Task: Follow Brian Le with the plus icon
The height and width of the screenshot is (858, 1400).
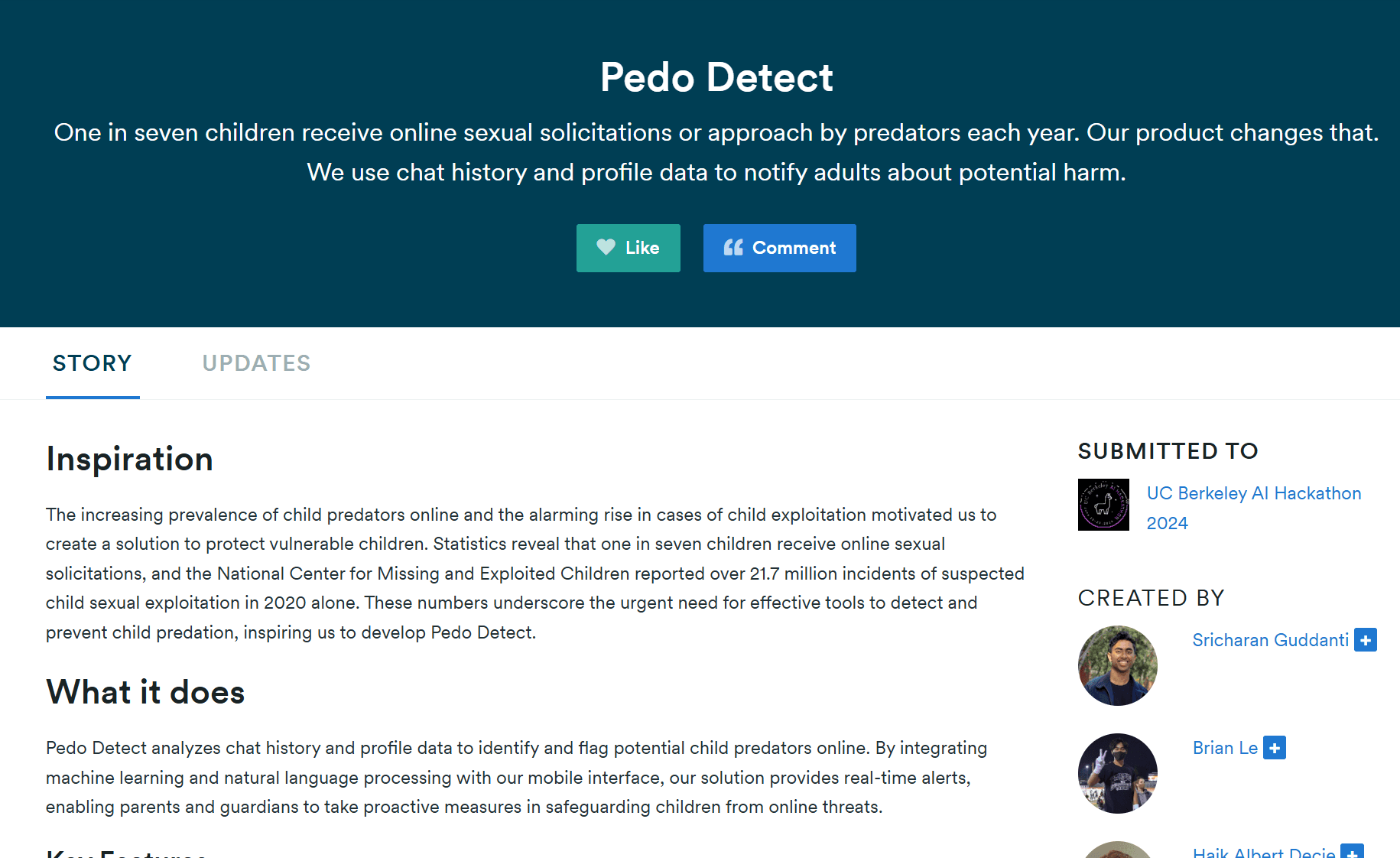Action: (1274, 748)
